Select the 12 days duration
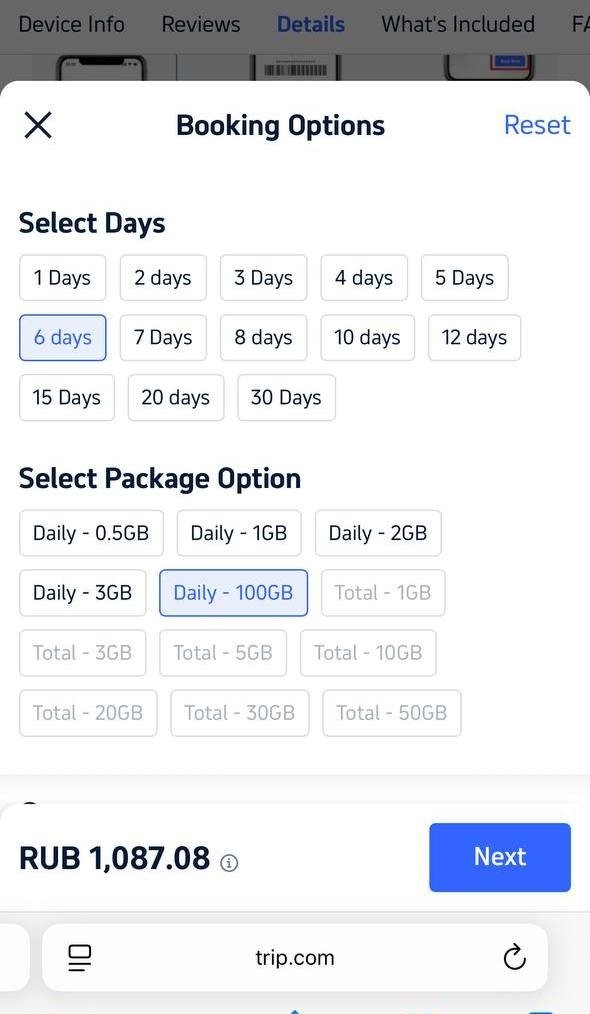Image resolution: width=590 pixels, height=1014 pixels. (474, 338)
